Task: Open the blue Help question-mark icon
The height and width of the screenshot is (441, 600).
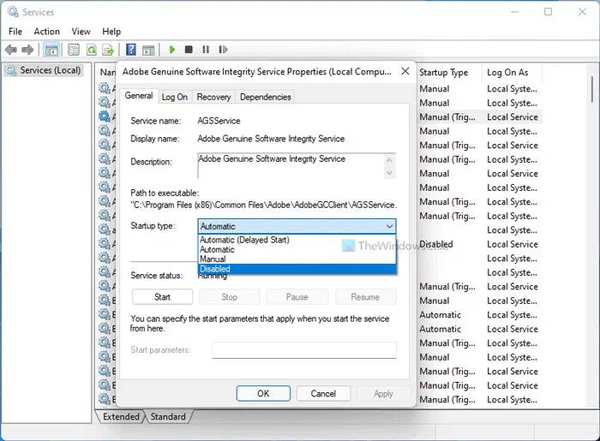Action: [x=131, y=50]
